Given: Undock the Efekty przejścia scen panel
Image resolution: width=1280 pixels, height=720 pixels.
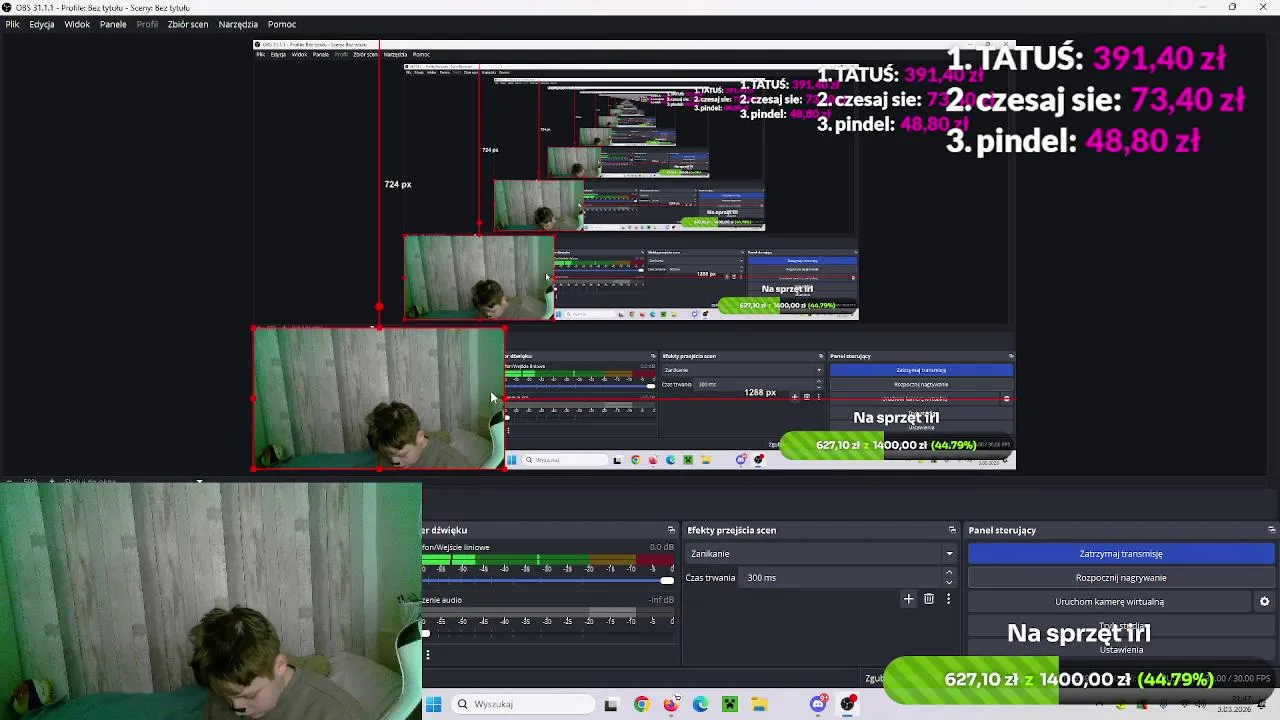Looking at the screenshot, I should [x=952, y=530].
